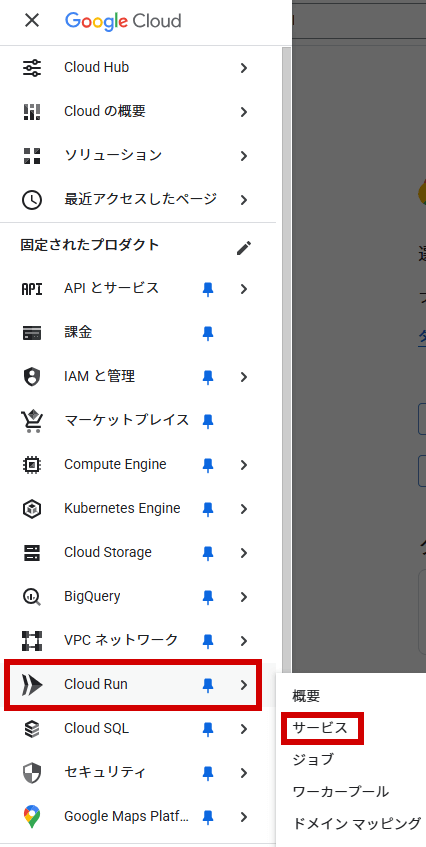Unpin IAM と管理 pin icon
Screen dimensions: 426x847
pos(208,377)
